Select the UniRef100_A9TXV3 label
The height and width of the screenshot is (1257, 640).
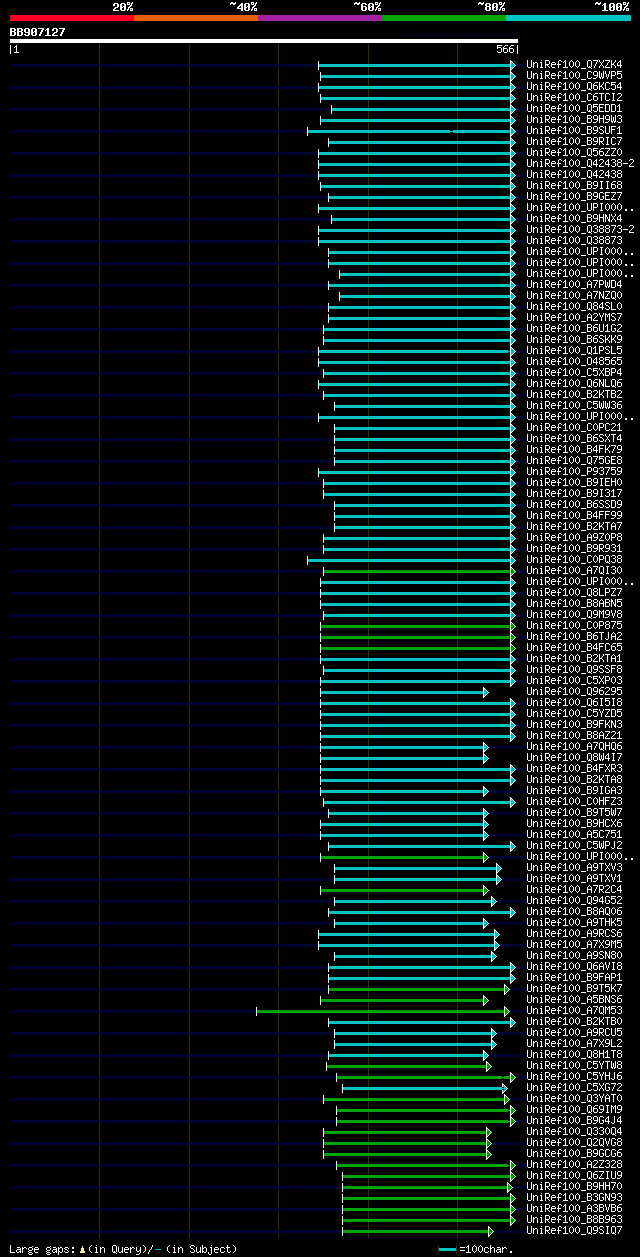pos(574,868)
